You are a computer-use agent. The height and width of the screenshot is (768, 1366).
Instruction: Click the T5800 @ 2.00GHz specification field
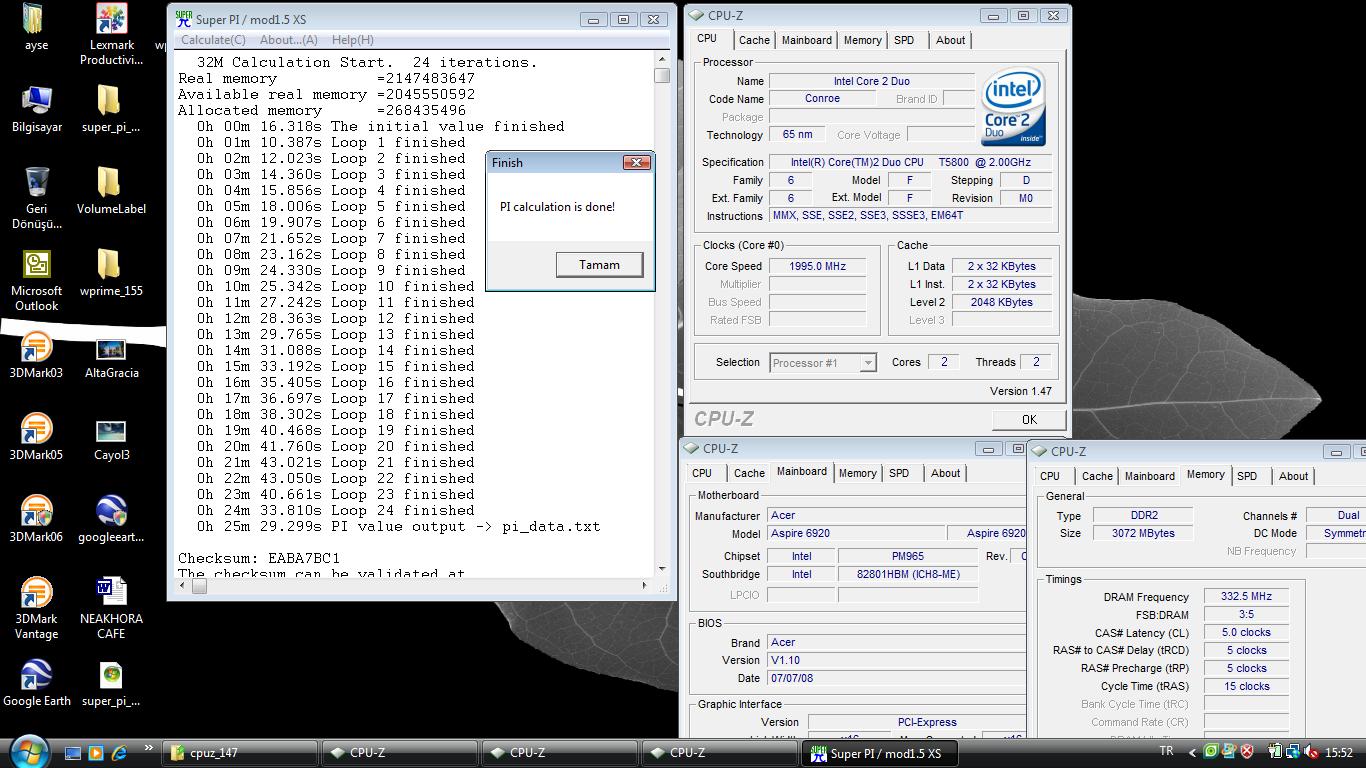pos(911,162)
